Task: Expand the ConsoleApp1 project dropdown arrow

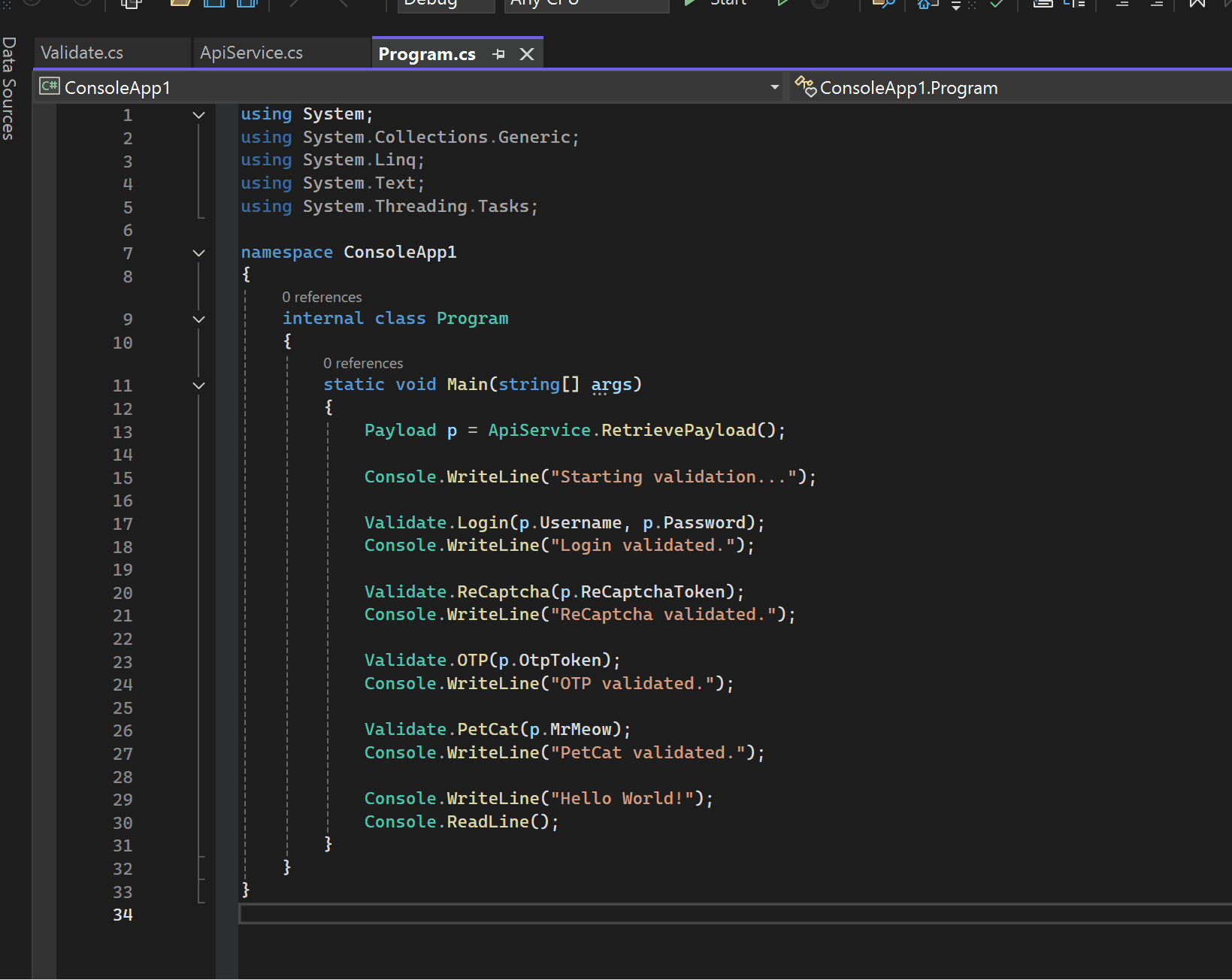Action: [x=774, y=88]
